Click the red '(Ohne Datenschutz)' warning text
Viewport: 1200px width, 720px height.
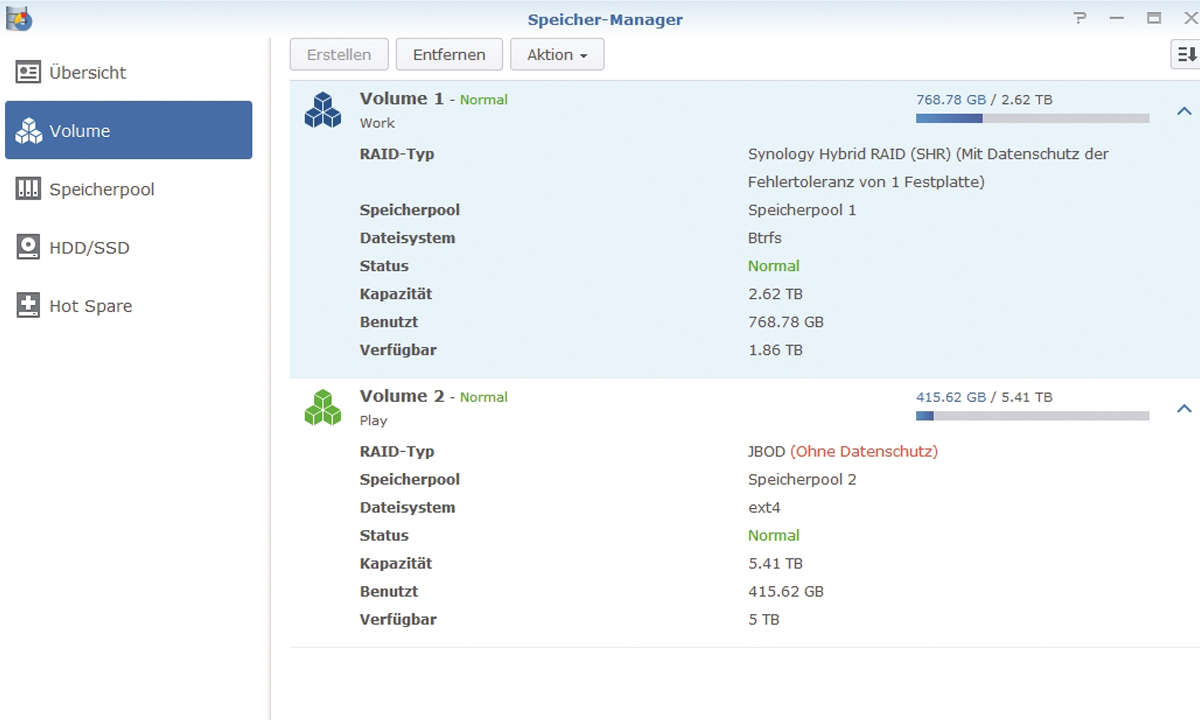tap(864, 451)
